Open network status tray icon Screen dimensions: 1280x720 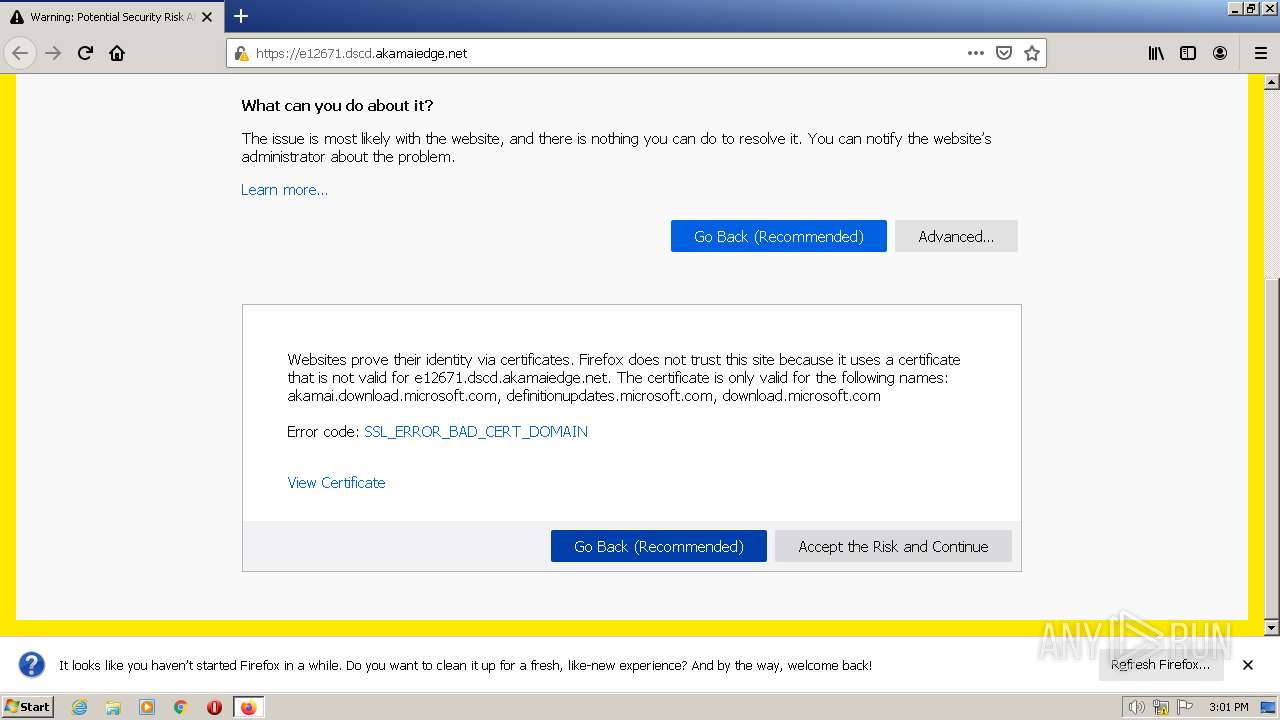(x=1161, y=707)
